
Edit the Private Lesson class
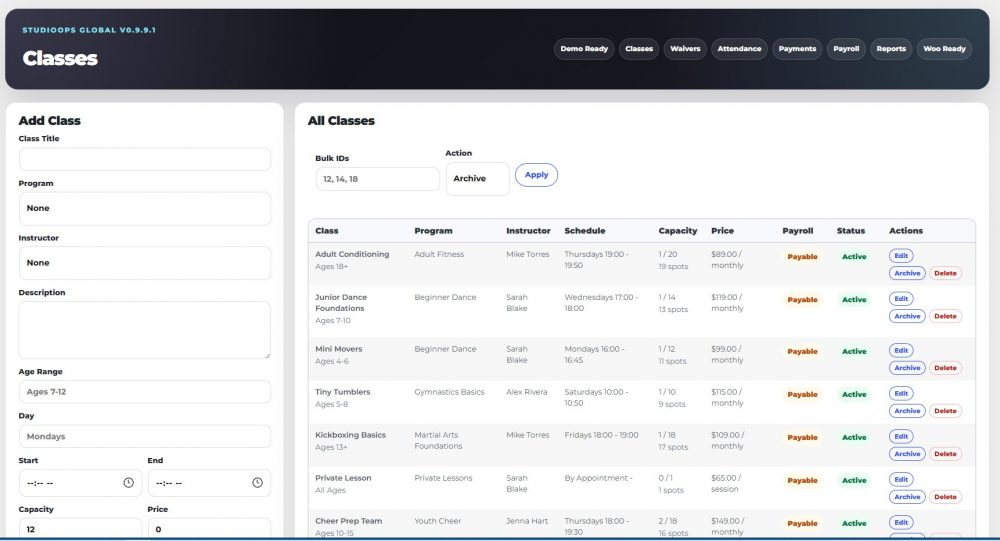point(901,479)
